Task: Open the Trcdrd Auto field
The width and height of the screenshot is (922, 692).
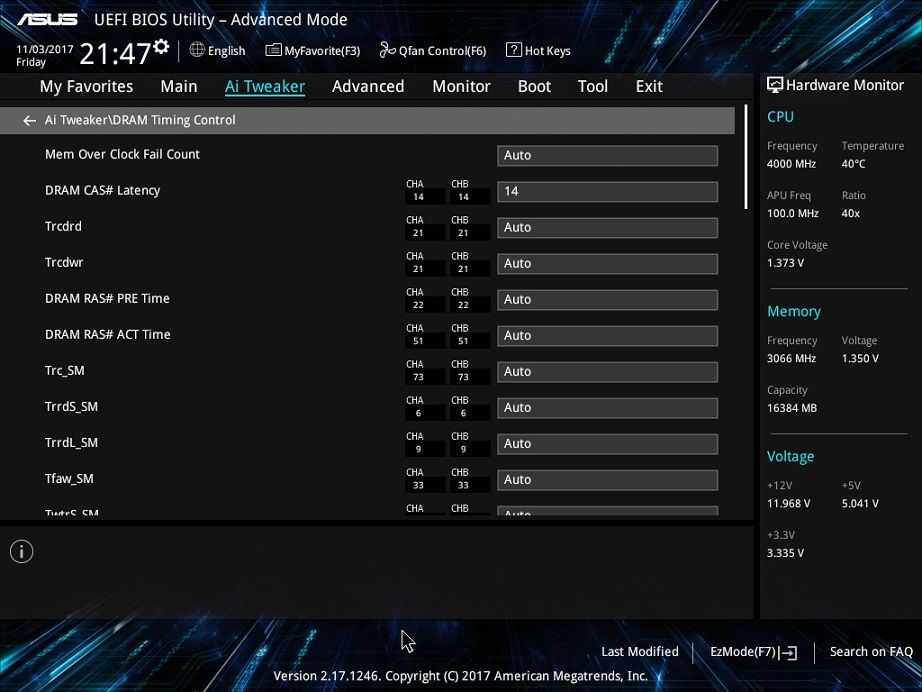Action: [607, 228]
